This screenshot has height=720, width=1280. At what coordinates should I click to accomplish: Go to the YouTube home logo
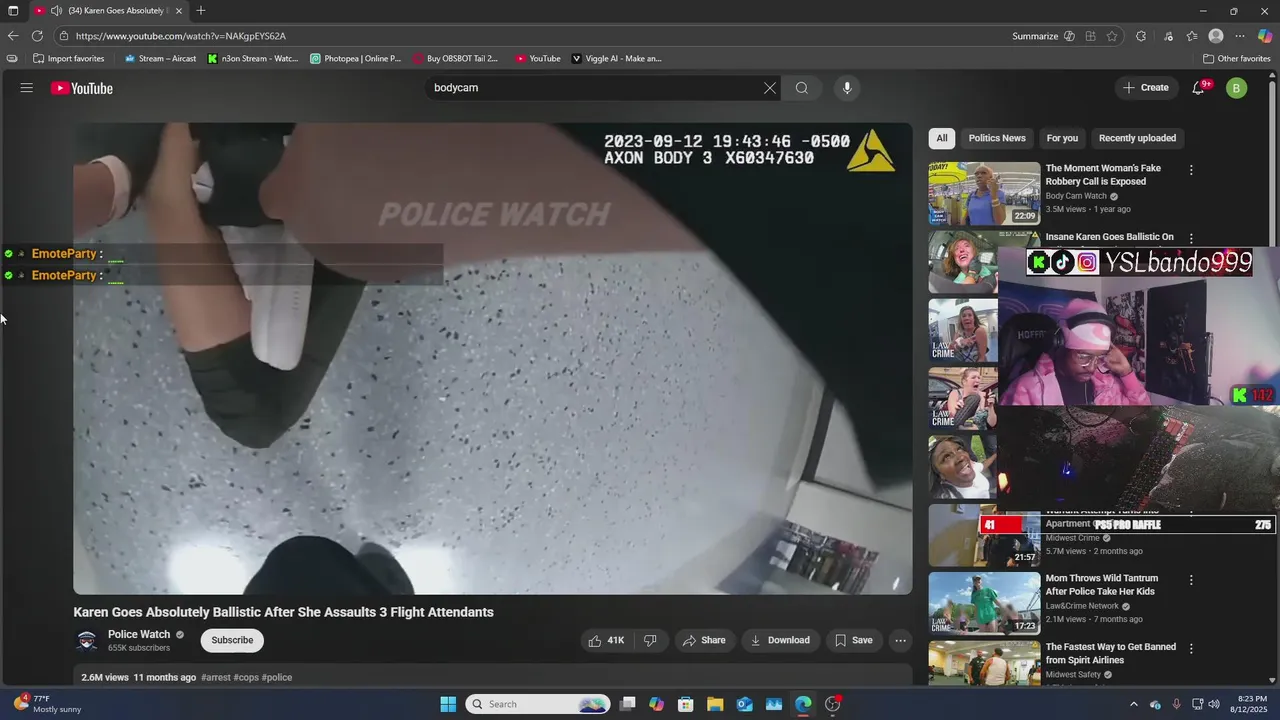(82, 88)
